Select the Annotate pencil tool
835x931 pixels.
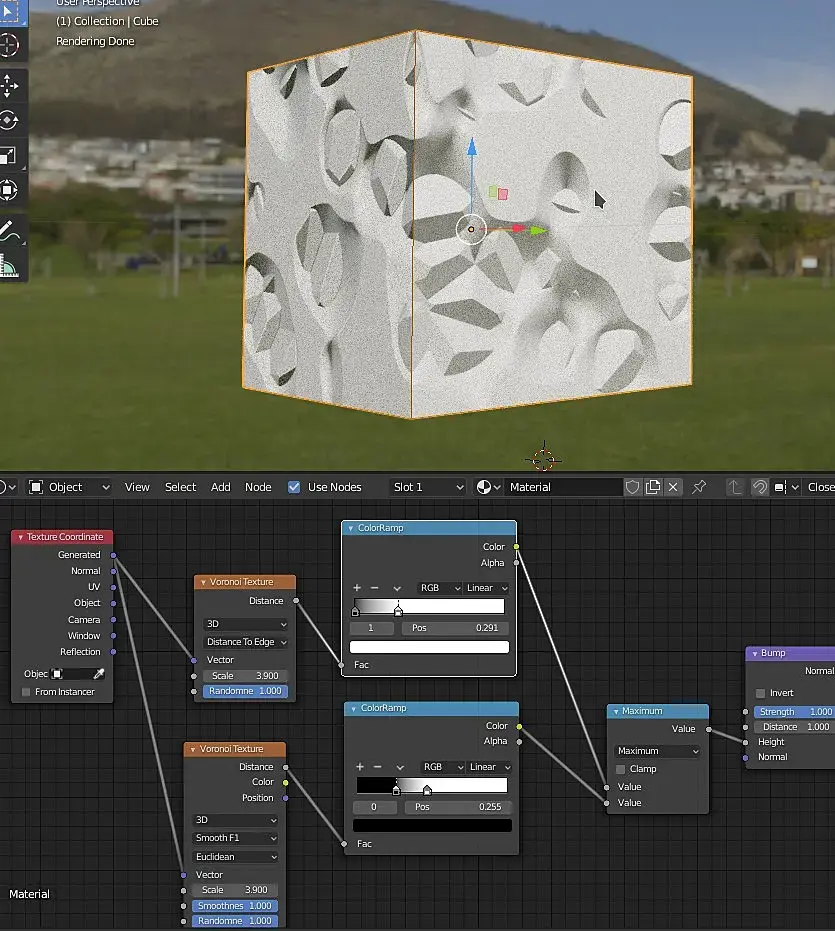(9, 230)
